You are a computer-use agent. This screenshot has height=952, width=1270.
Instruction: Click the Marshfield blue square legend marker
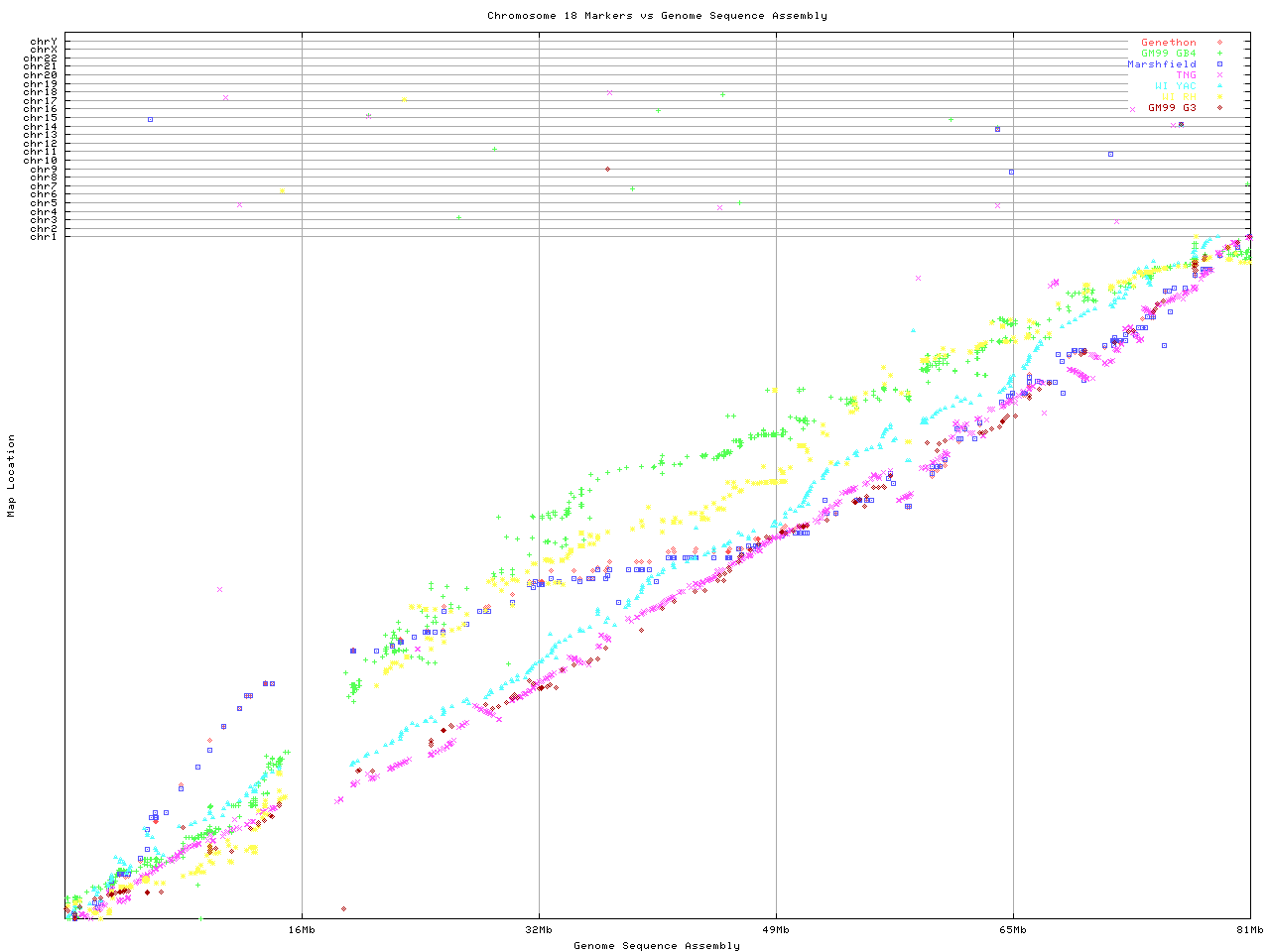(x=1219, y=64)
